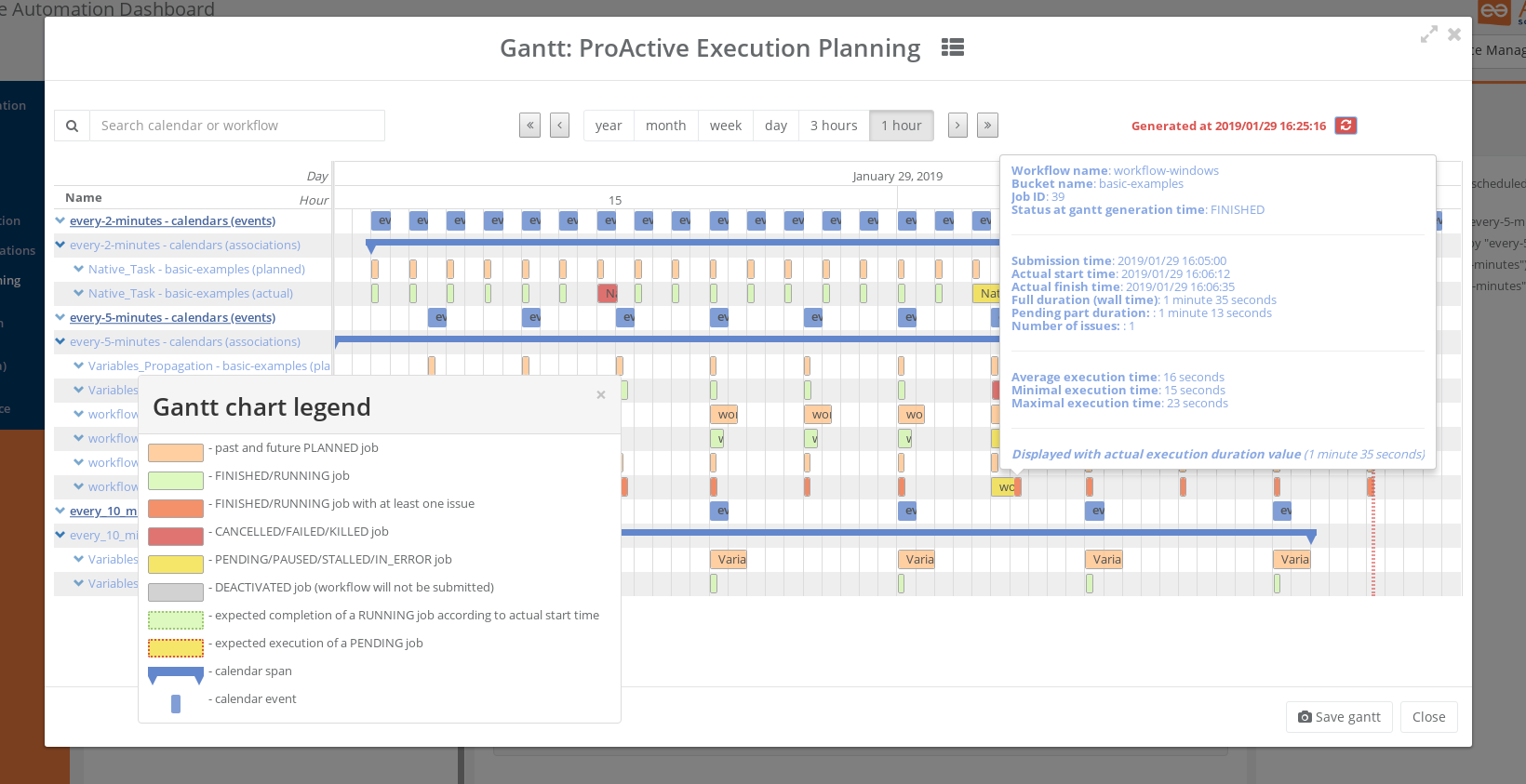Image resolution: width=1526 pixels, height=784 pixels.
Task: Click the January 29, 2019 date header
Action: click(x=898, y=176)
